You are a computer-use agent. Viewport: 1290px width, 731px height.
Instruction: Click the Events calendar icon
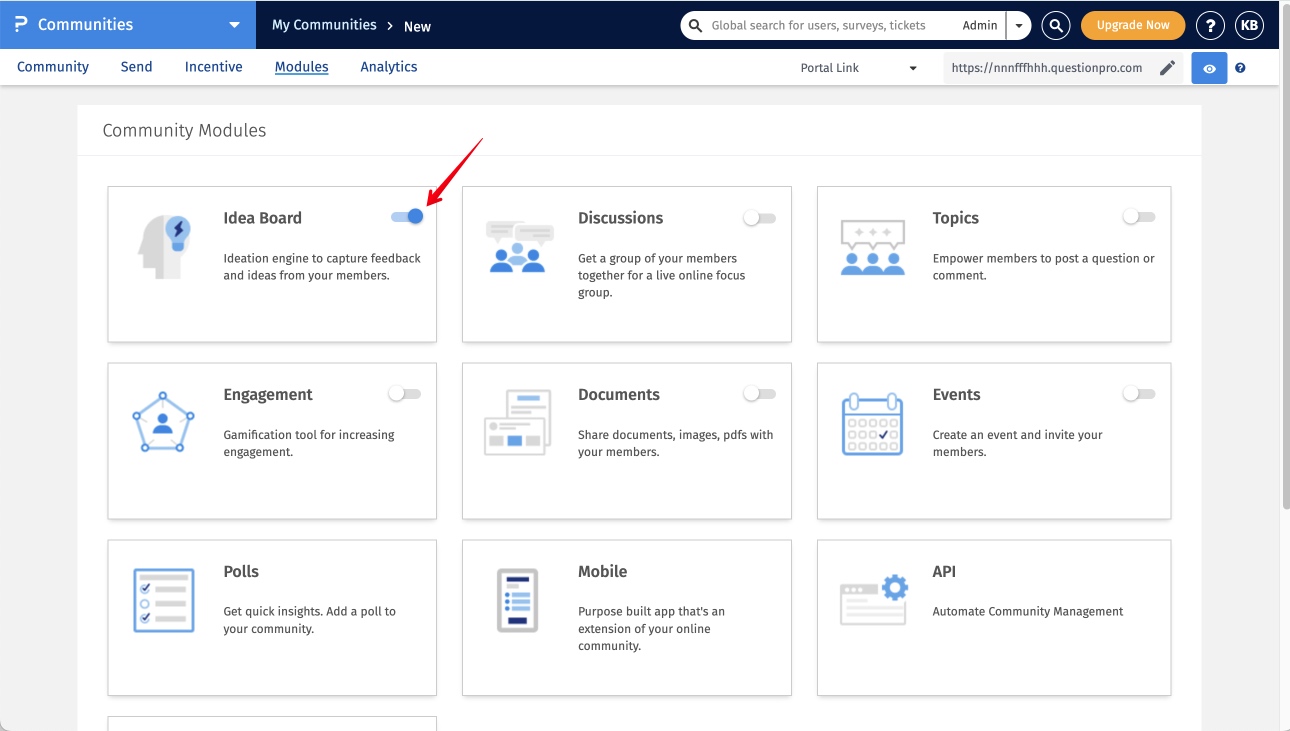[x=872, y=423]
